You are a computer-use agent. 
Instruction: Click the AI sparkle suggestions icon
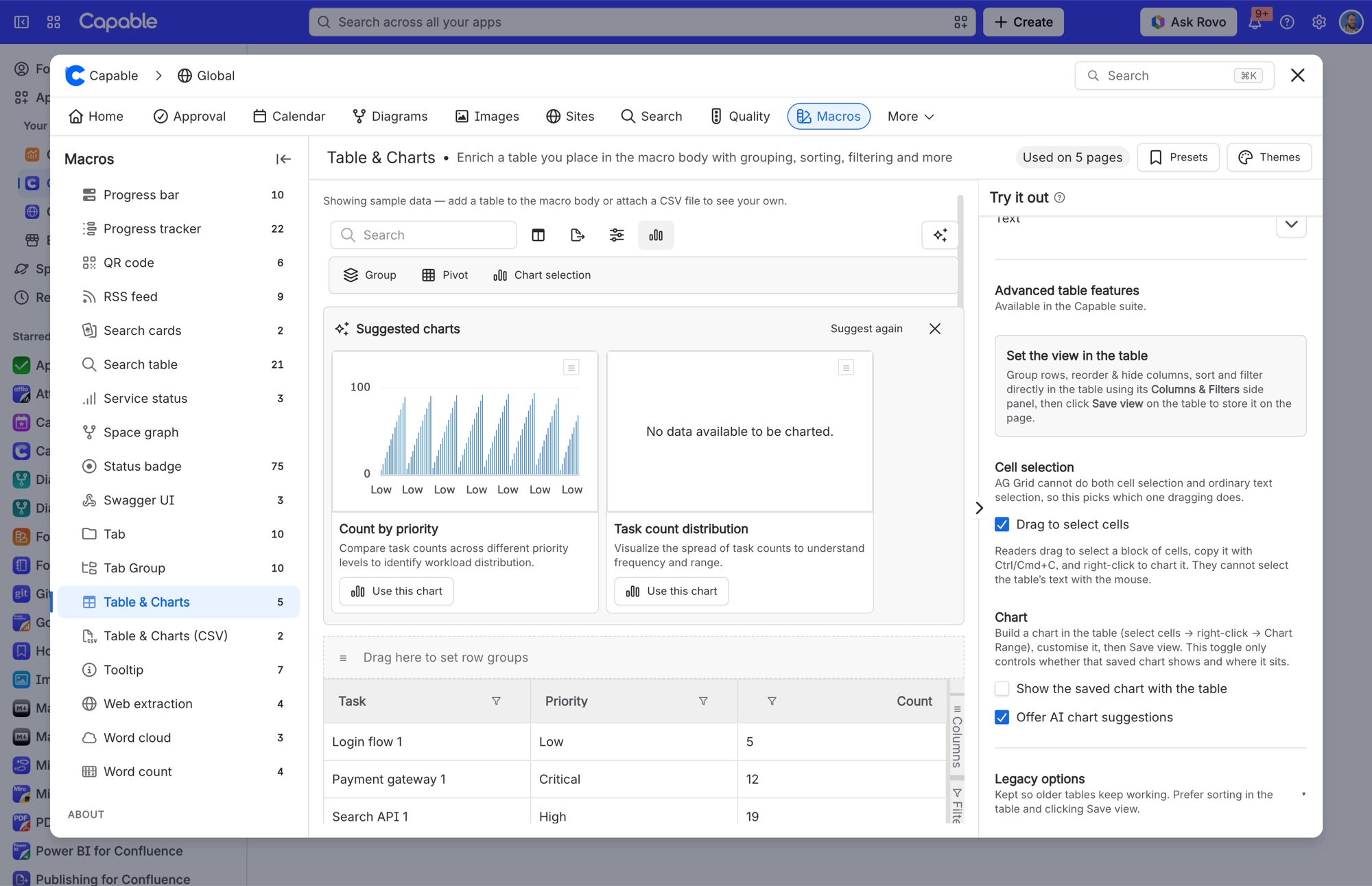(x=940, y=235)
